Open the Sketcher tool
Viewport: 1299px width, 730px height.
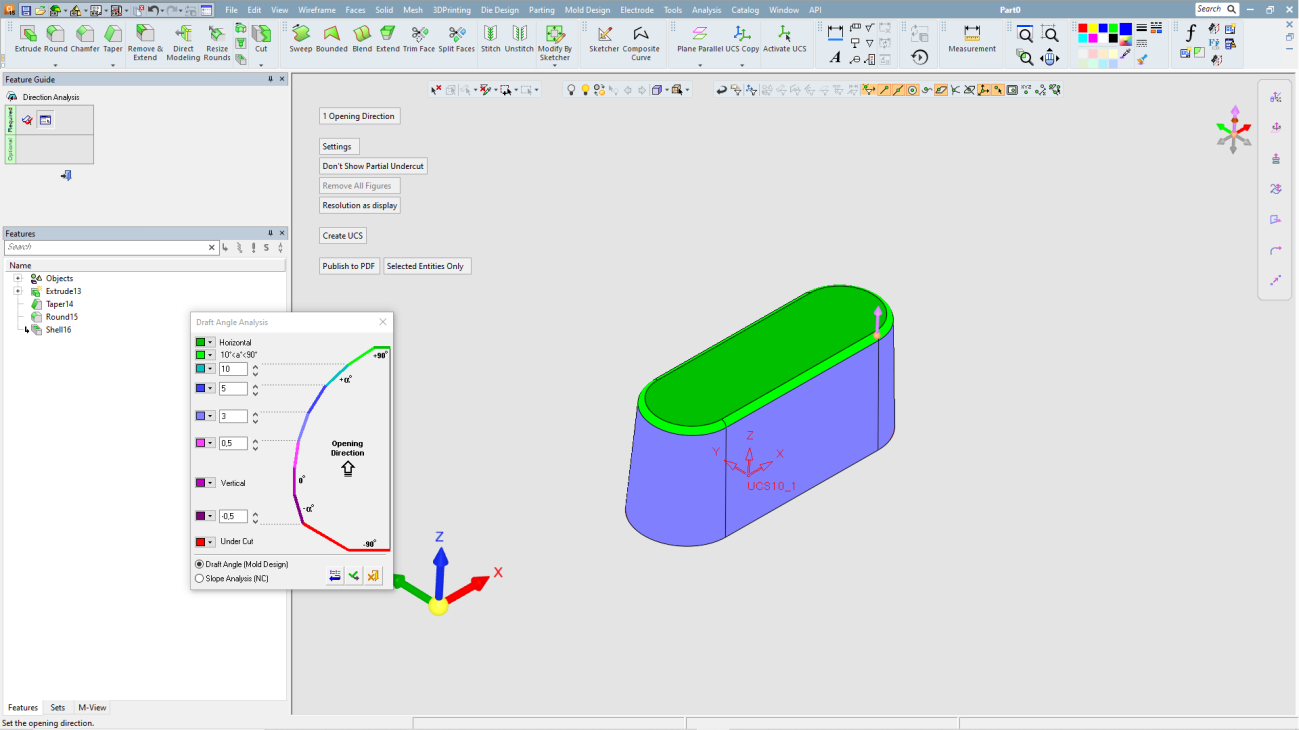pyautogui.click(x=604, y=35)
